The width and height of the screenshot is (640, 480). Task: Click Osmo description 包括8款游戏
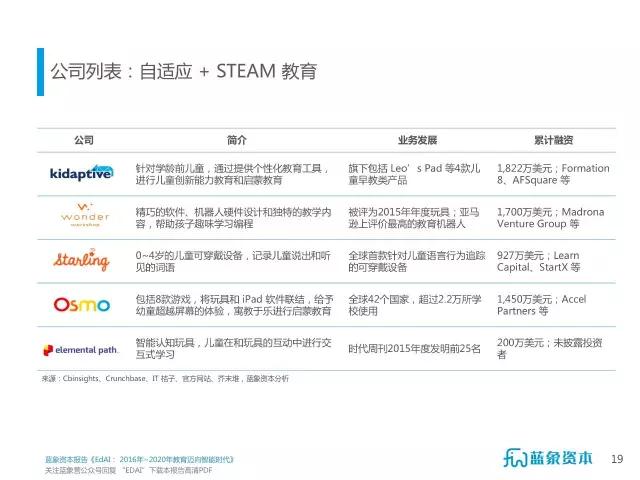coord(234,305)
